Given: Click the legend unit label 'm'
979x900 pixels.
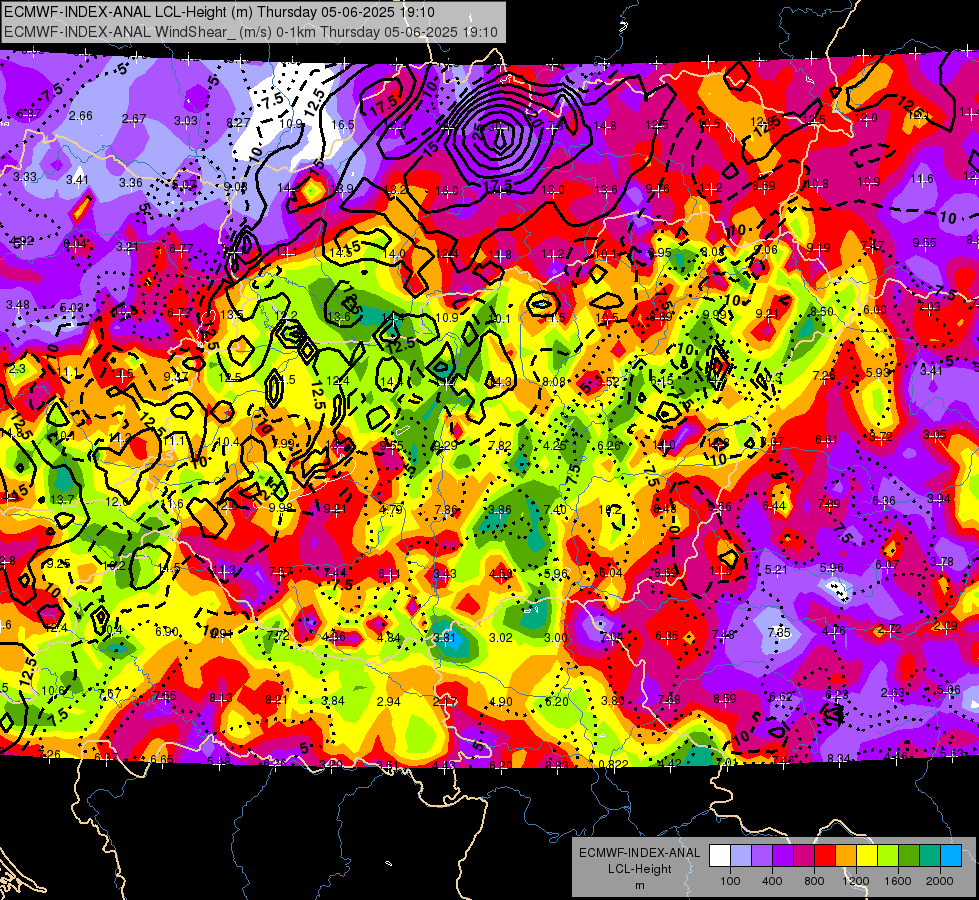Looking at the screenshot, I should pos(639,885).
